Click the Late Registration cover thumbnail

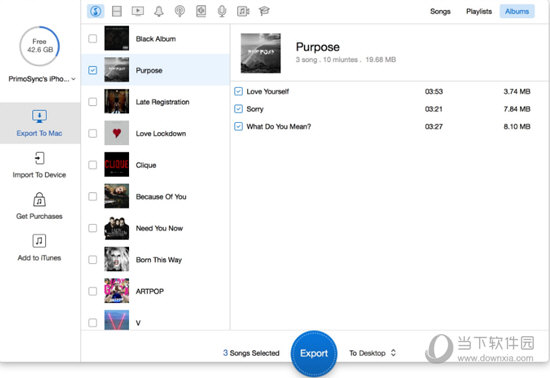point(117,101)
